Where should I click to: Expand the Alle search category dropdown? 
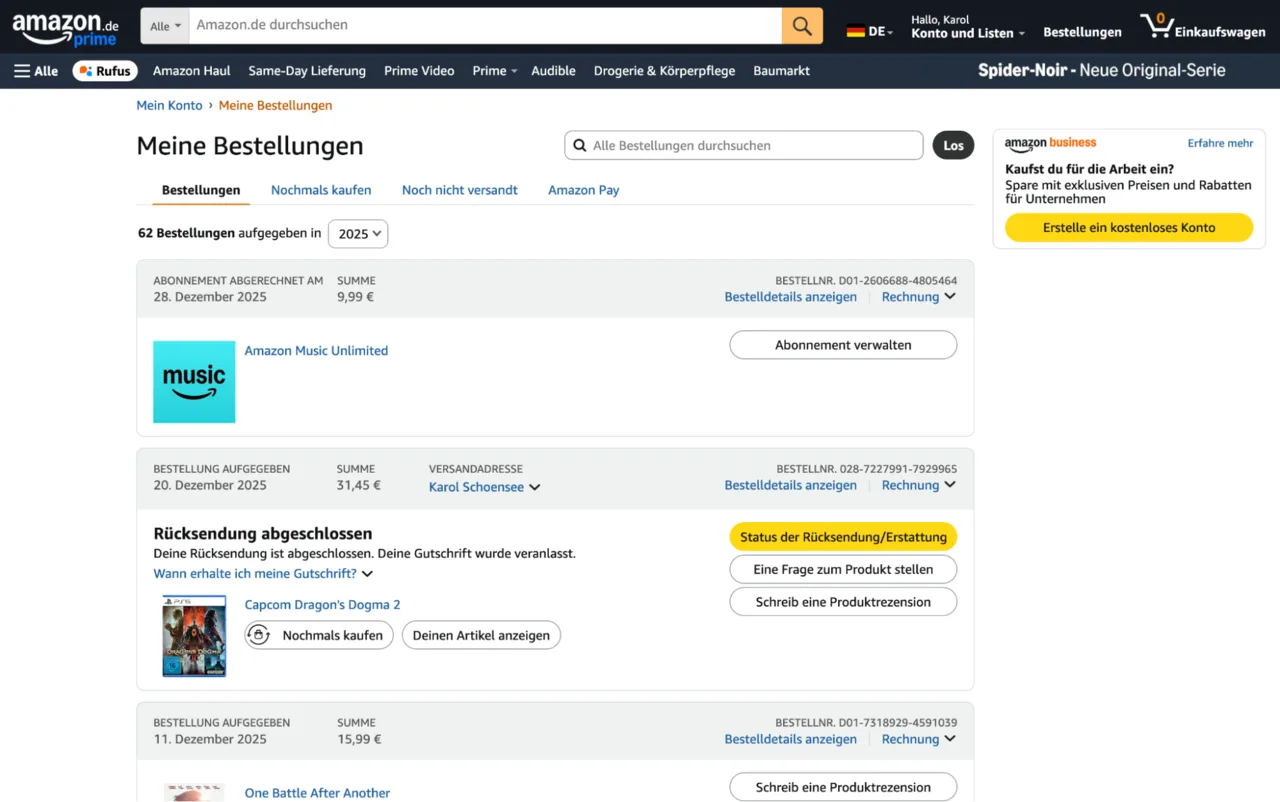(x=165, y=26)
